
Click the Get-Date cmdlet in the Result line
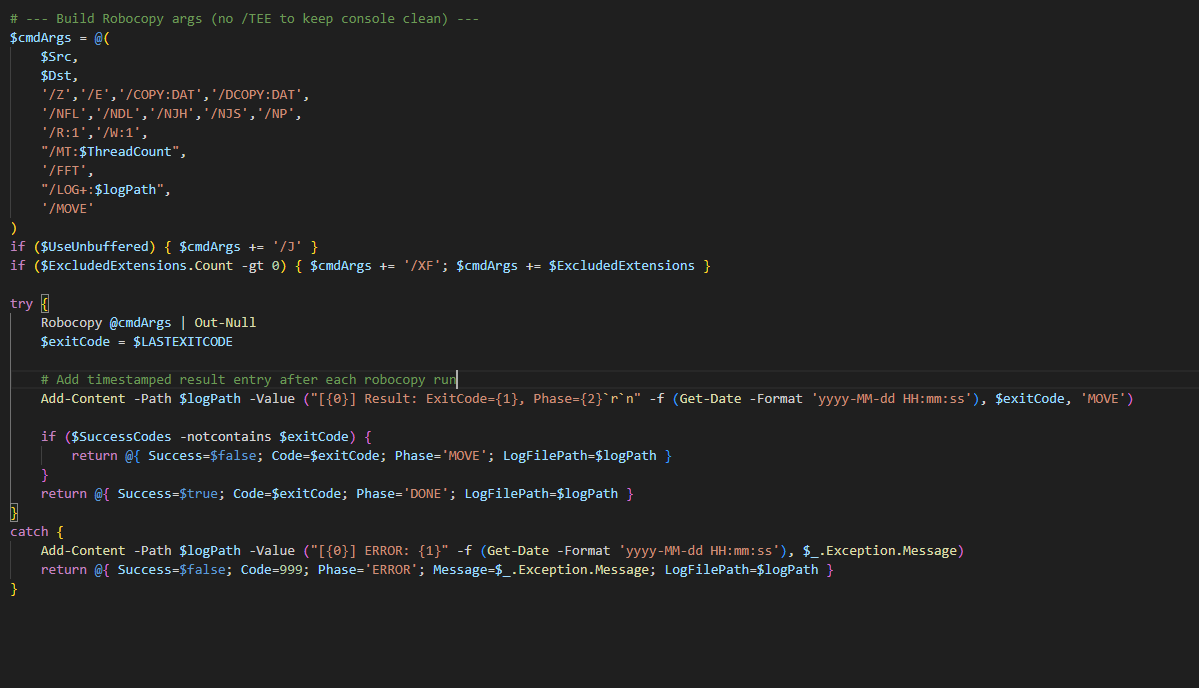pyautogui.click(x=710, y=399)
